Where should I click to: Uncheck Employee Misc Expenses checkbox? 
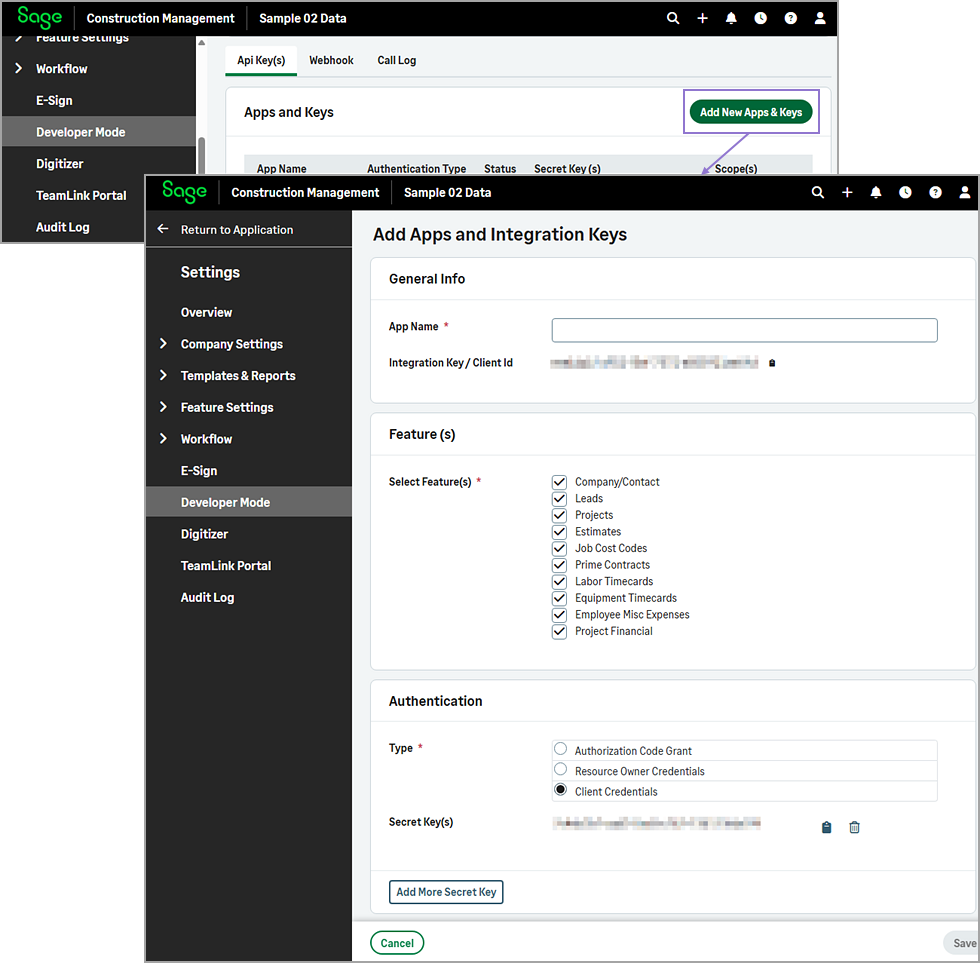coord(559,615)
